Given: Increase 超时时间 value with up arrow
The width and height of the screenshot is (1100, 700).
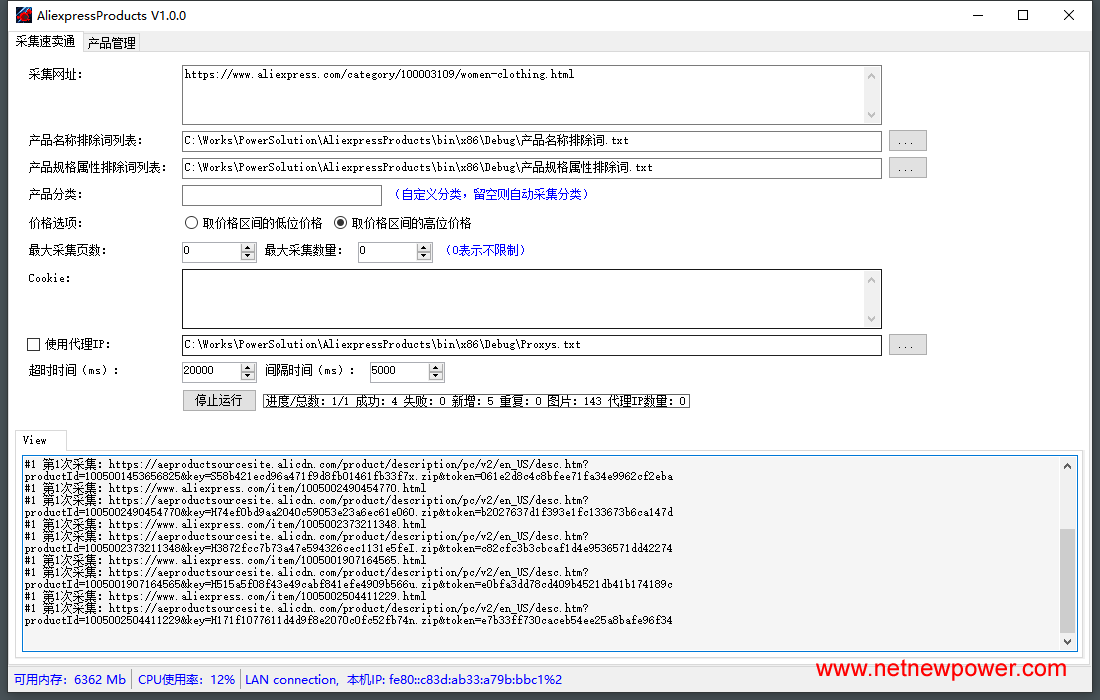Looking at the screenshot, I should click(248, 367).
